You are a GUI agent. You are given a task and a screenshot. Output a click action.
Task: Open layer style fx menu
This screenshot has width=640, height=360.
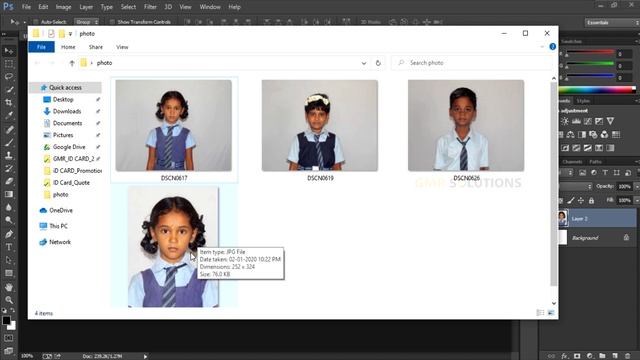pyautogui.click(x=565, y=356)
